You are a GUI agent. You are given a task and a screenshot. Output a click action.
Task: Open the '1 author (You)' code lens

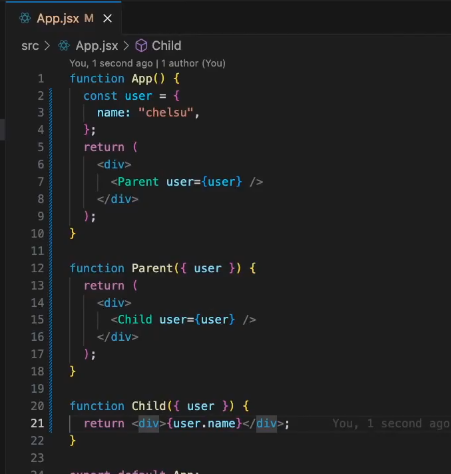[194, 63]
